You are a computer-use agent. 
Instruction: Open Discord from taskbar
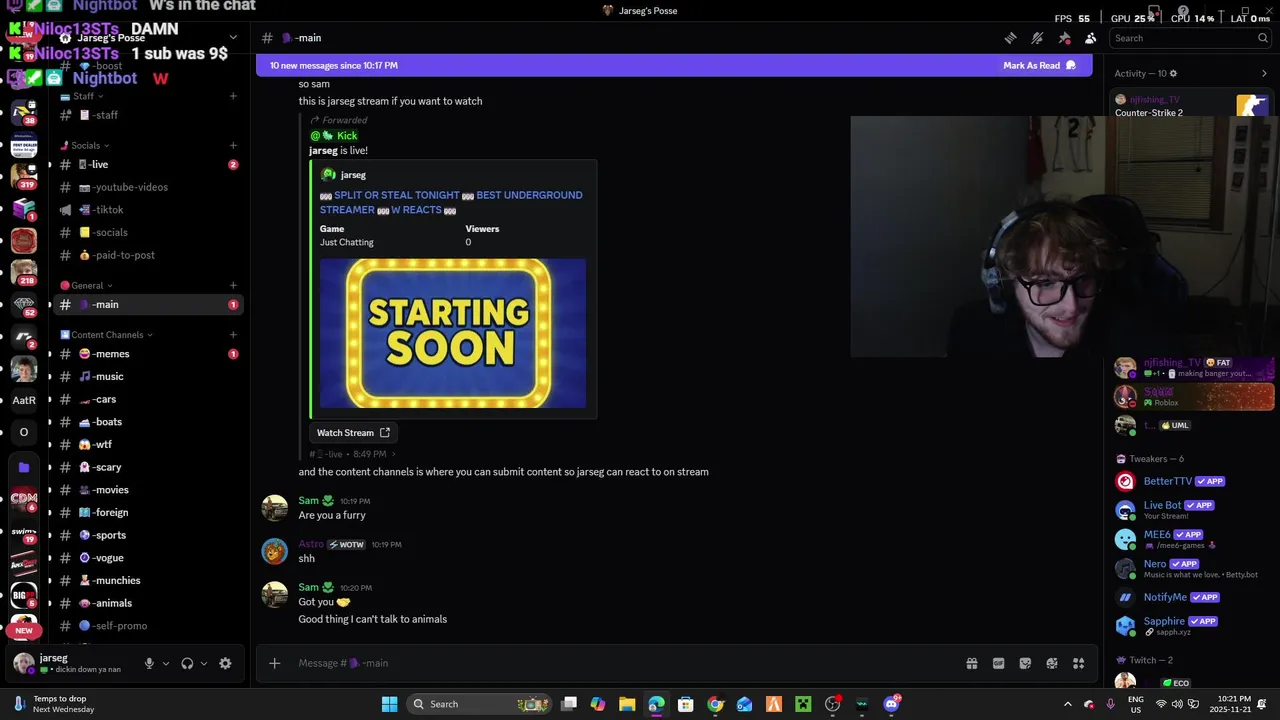891,704
